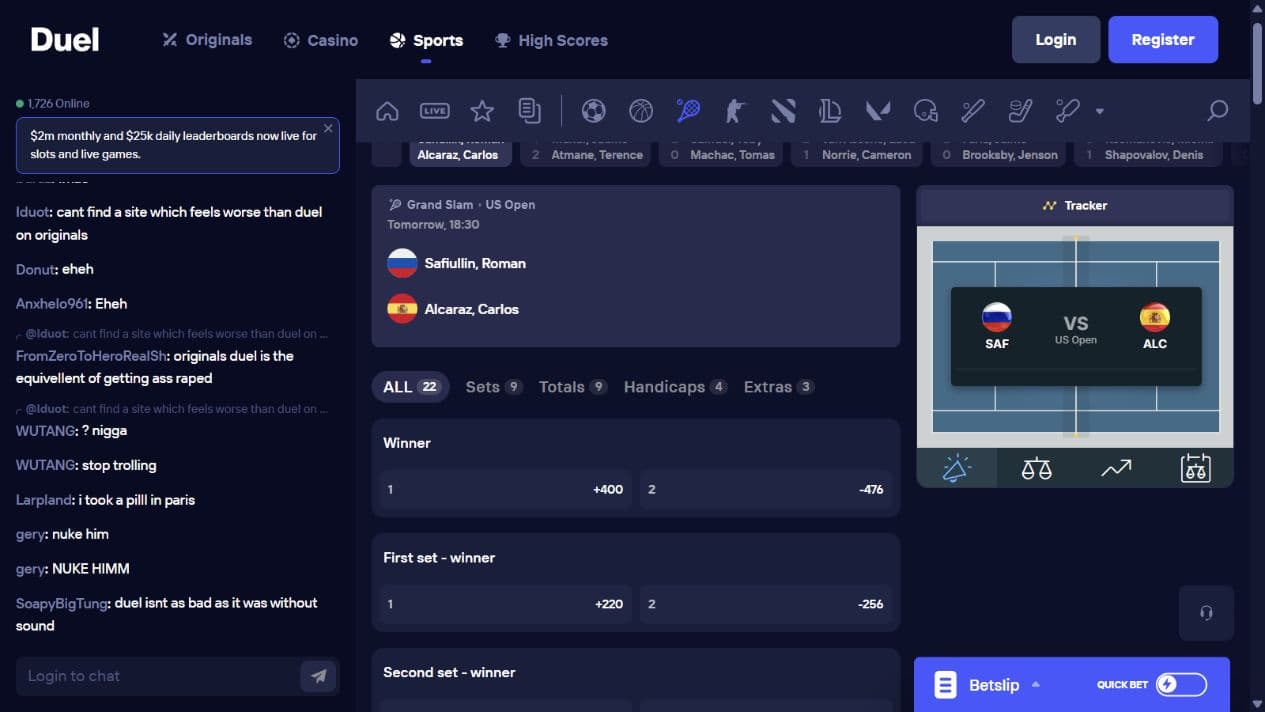Select the basketball sport icon
Image resolution: width=1265 pixels, height=712 pixels.
641,111
